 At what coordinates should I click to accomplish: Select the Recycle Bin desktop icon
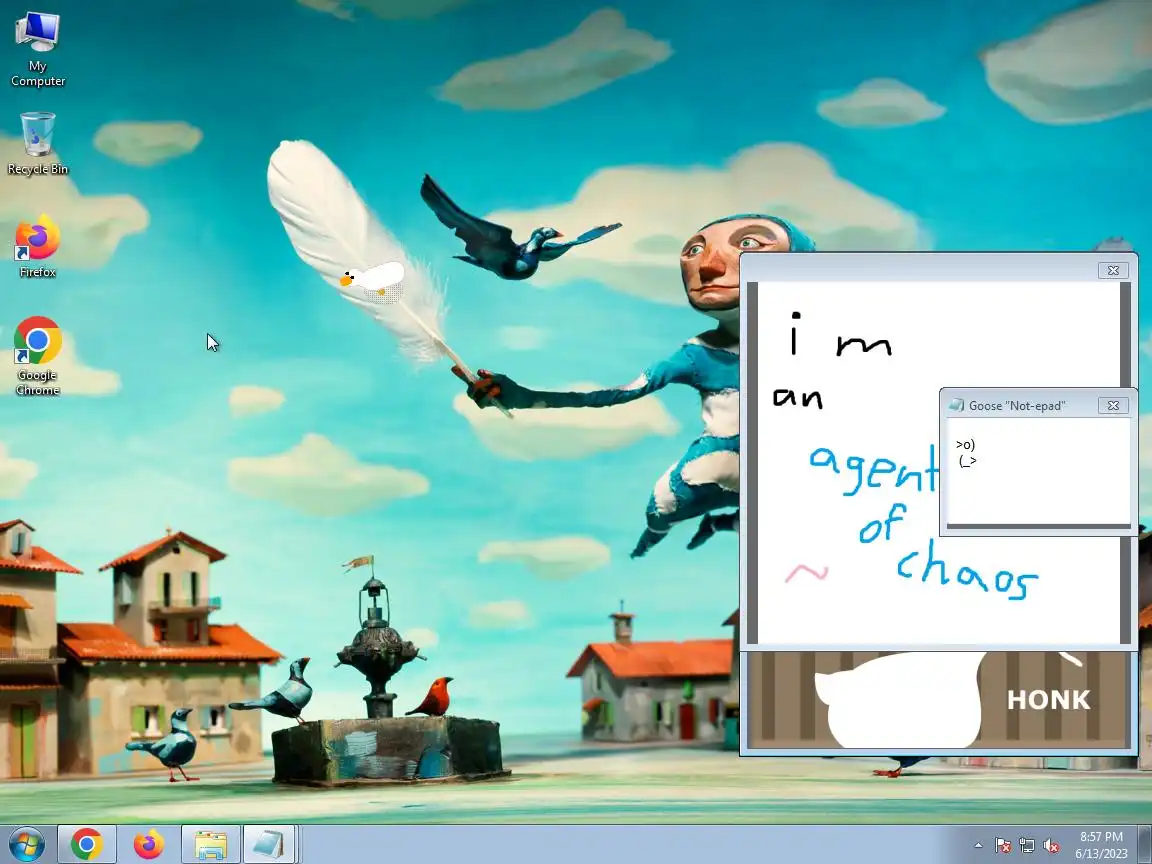tap(37, 143)
